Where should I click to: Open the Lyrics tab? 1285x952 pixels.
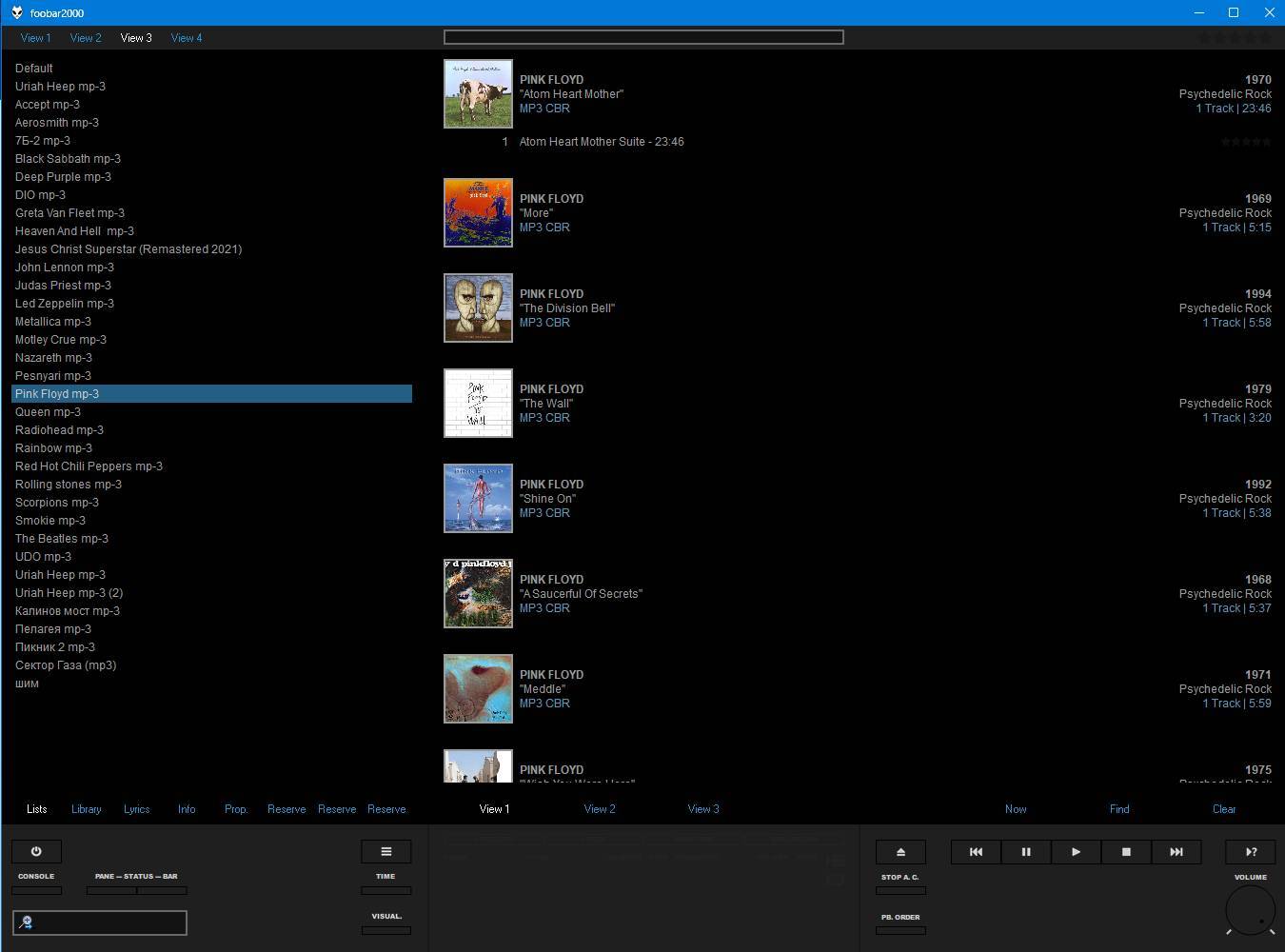pos(136,809)
